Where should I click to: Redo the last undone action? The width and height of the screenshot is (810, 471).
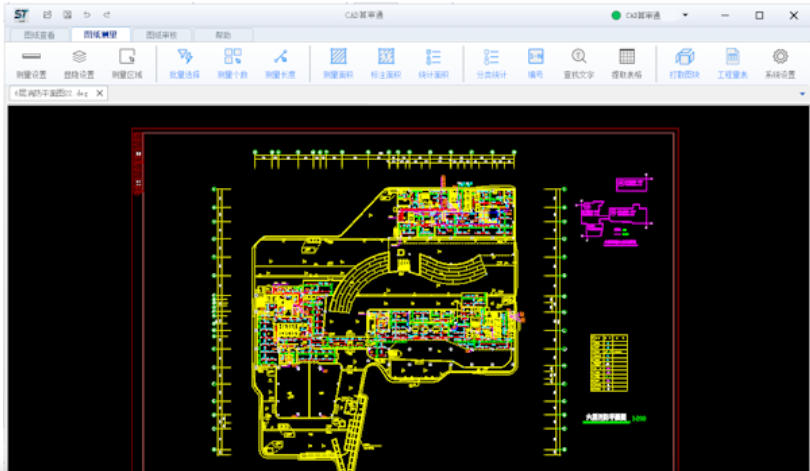click(x=107, y=15)
